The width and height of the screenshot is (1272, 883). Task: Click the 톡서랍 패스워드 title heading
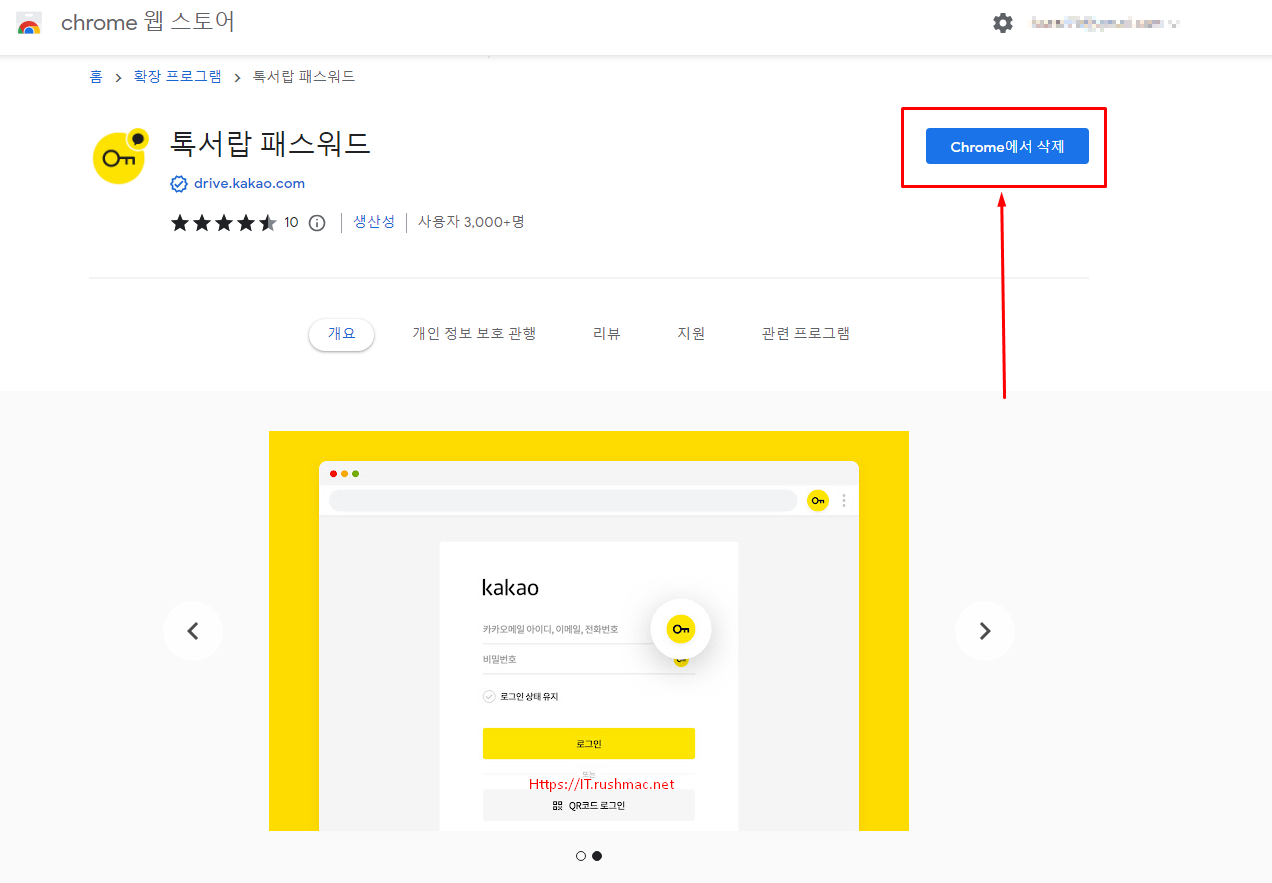click(270, 144)
